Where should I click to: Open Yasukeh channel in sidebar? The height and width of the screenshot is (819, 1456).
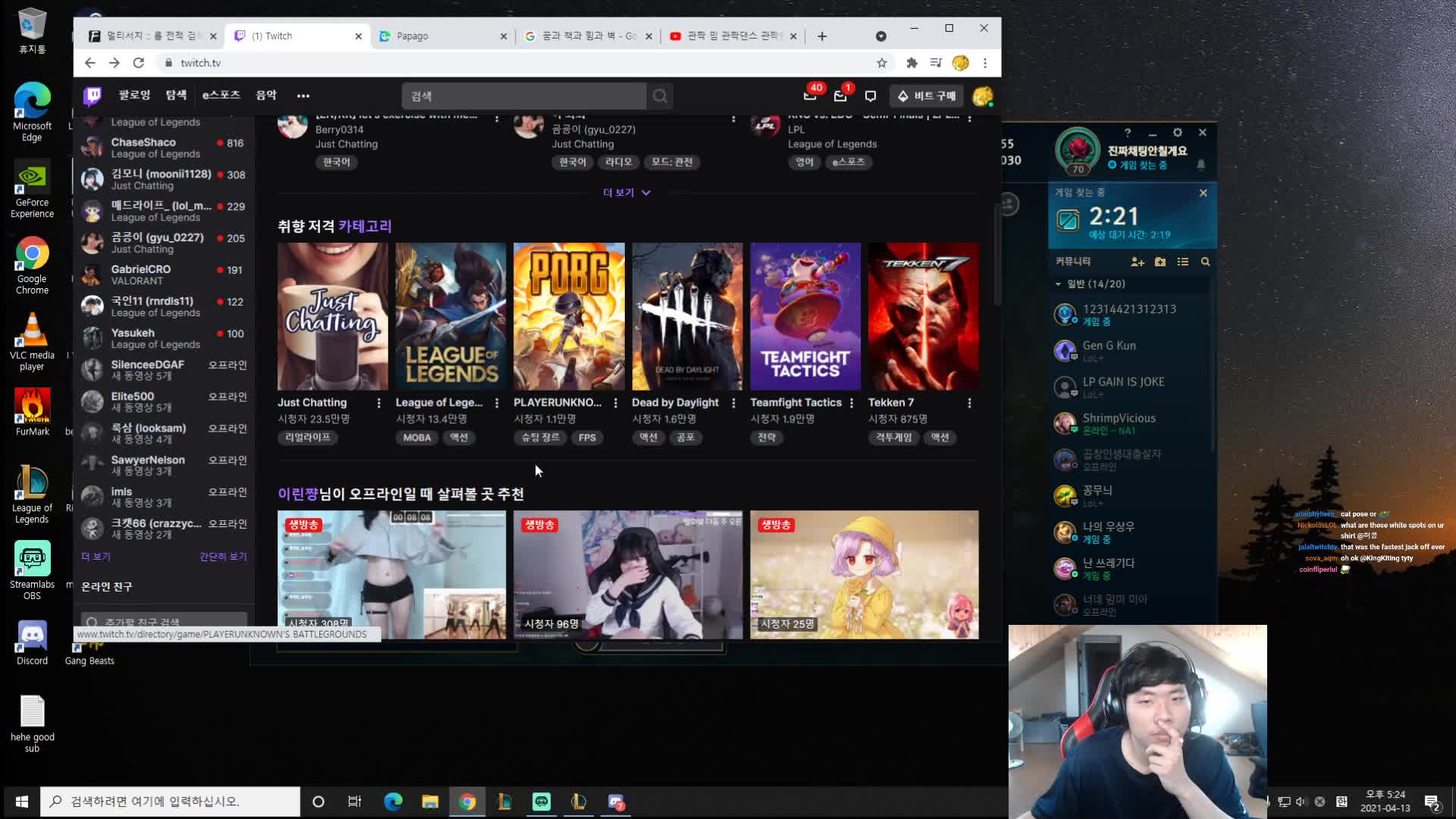click(164, 338)
